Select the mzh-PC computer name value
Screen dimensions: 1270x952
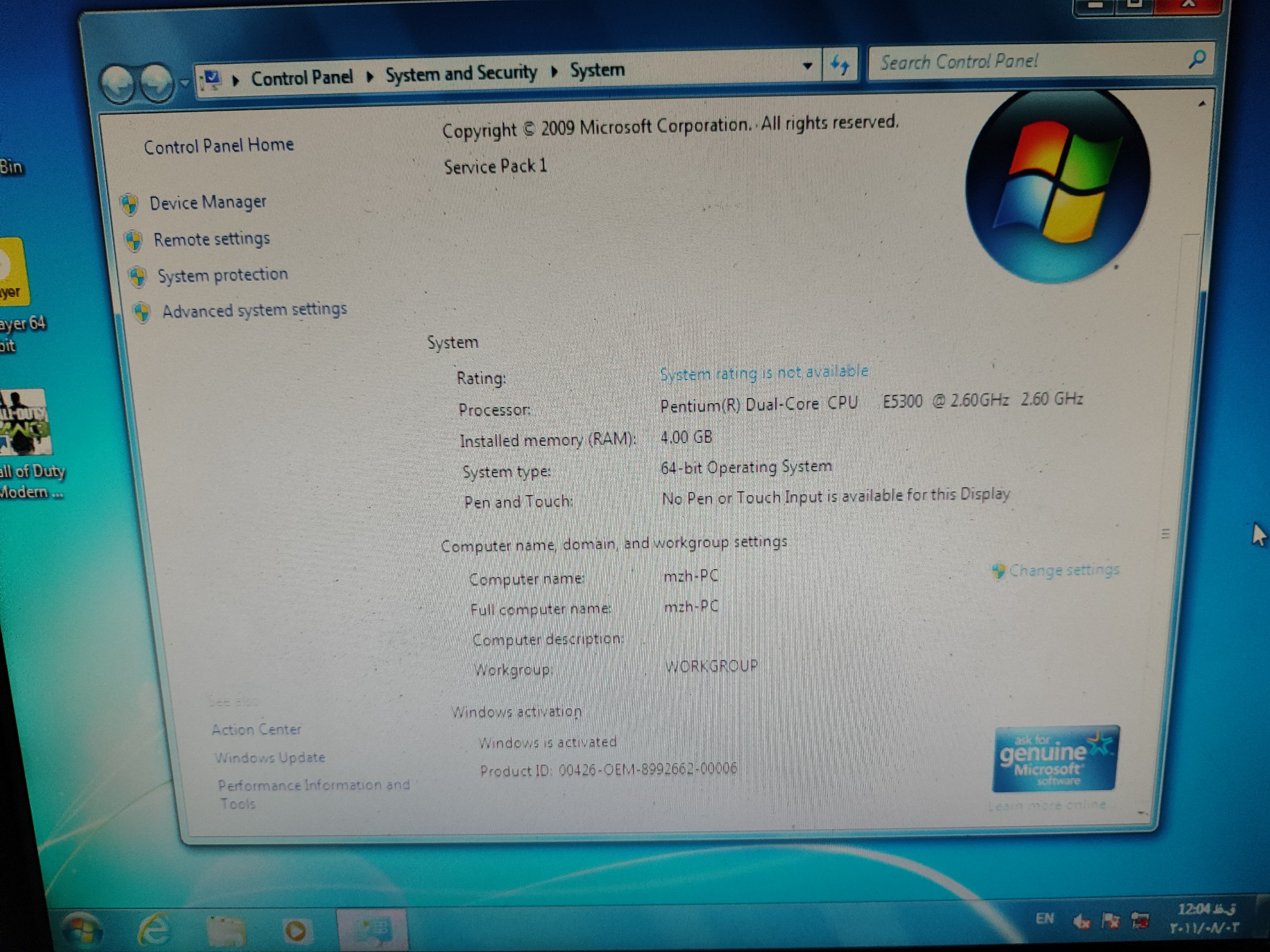[x=691, y=576]
